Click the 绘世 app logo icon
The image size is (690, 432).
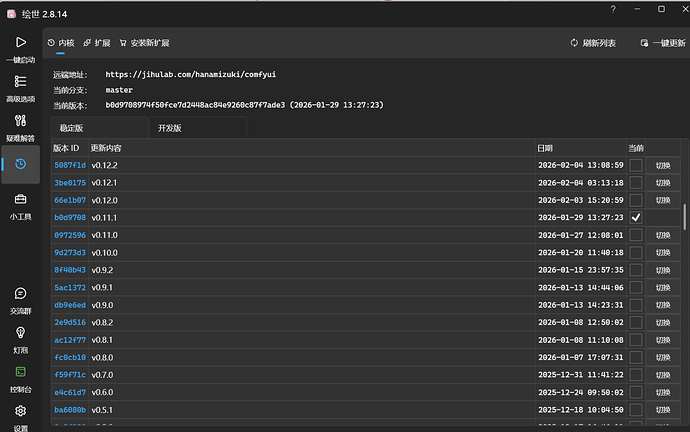click(x=11, y=14)
